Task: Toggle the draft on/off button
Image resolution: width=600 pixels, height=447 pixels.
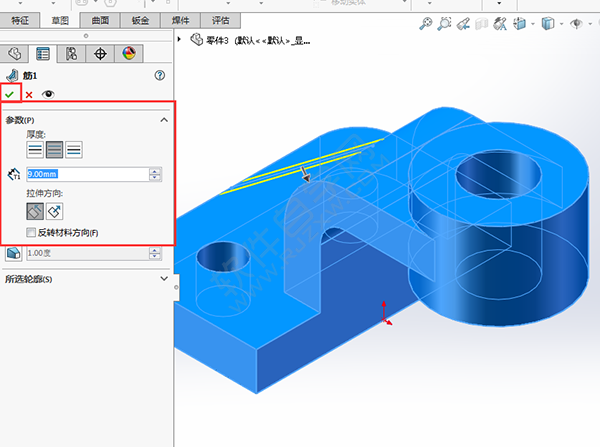Action: (x=13, y=253)
